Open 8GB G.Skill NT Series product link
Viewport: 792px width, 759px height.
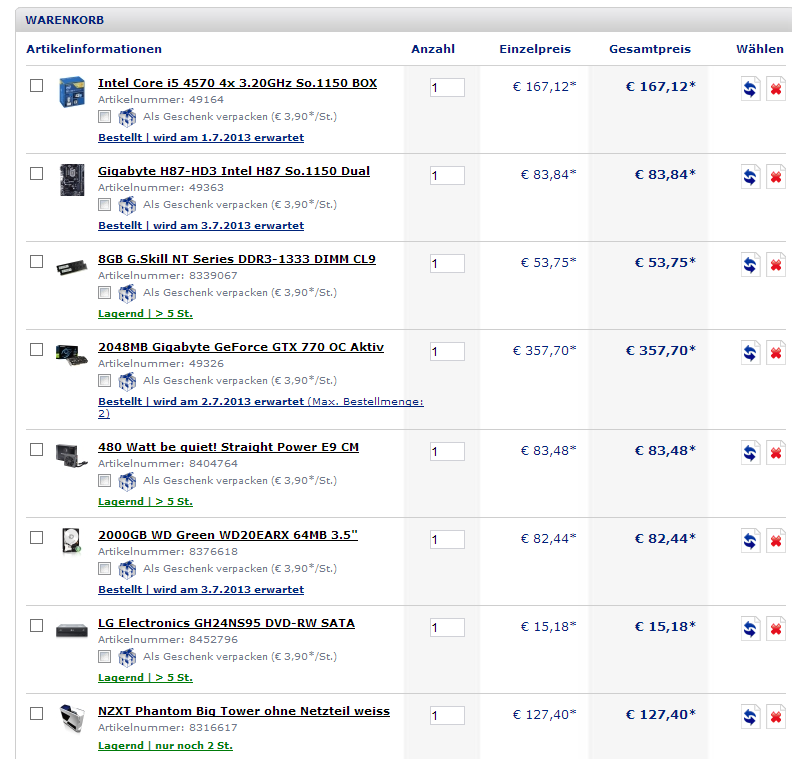click(237, 259)
